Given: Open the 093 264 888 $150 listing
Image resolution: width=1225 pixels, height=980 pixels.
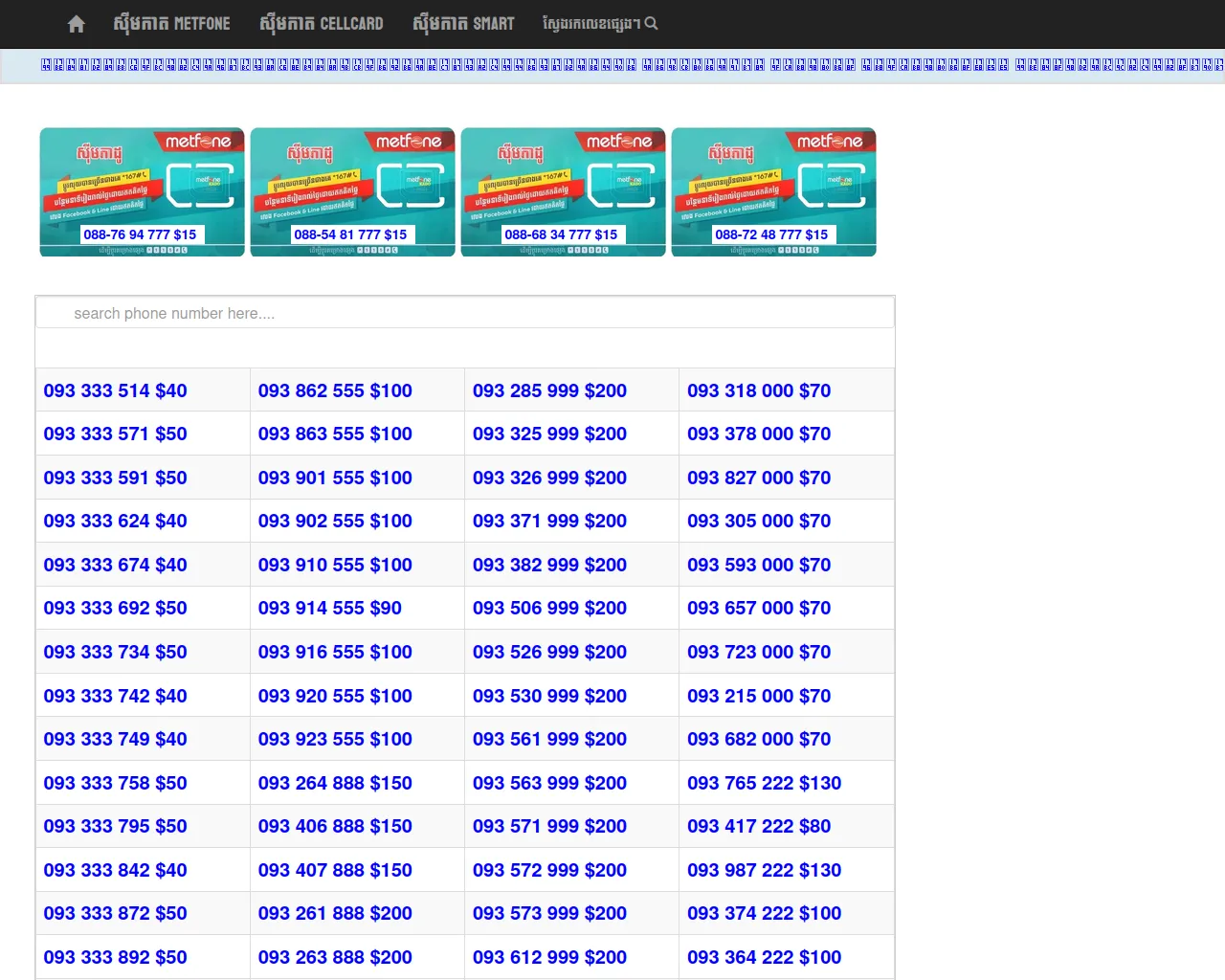Looking at the screenshot, I should coord(334,783).
